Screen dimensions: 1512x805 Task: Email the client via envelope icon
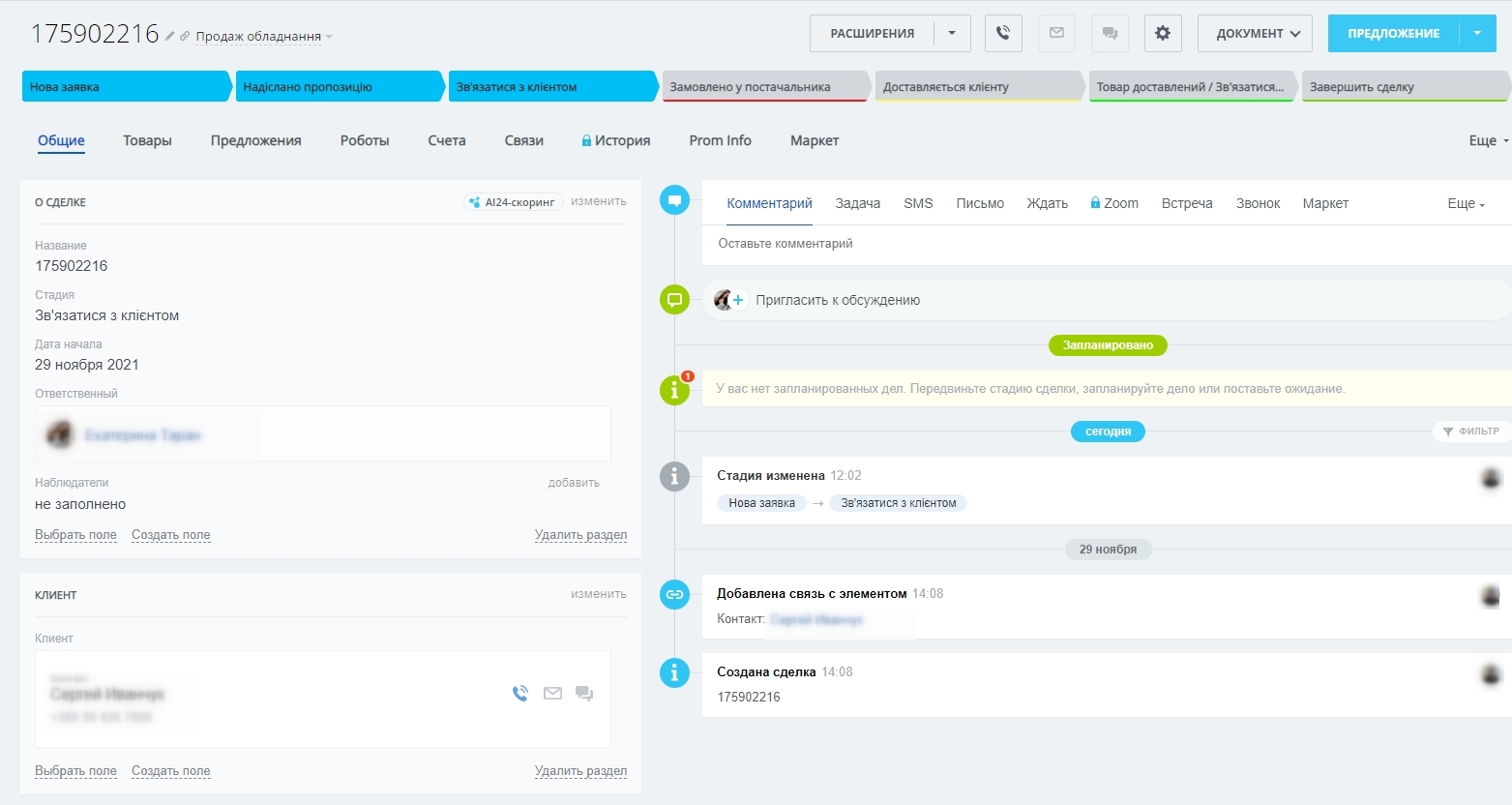(552, 693)
